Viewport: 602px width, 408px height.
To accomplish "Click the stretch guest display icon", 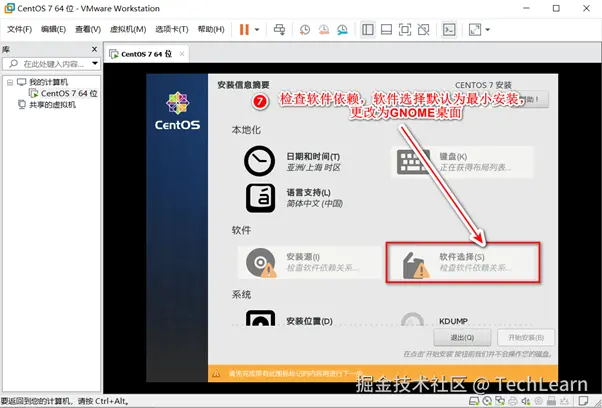I will pyautogui.click(x=475, y=30).
